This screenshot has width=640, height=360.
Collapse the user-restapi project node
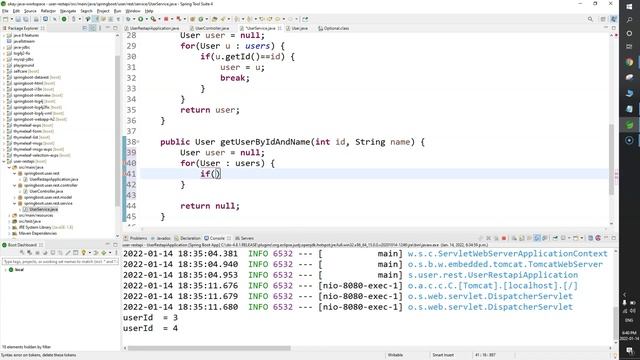(x=4, y=161)
